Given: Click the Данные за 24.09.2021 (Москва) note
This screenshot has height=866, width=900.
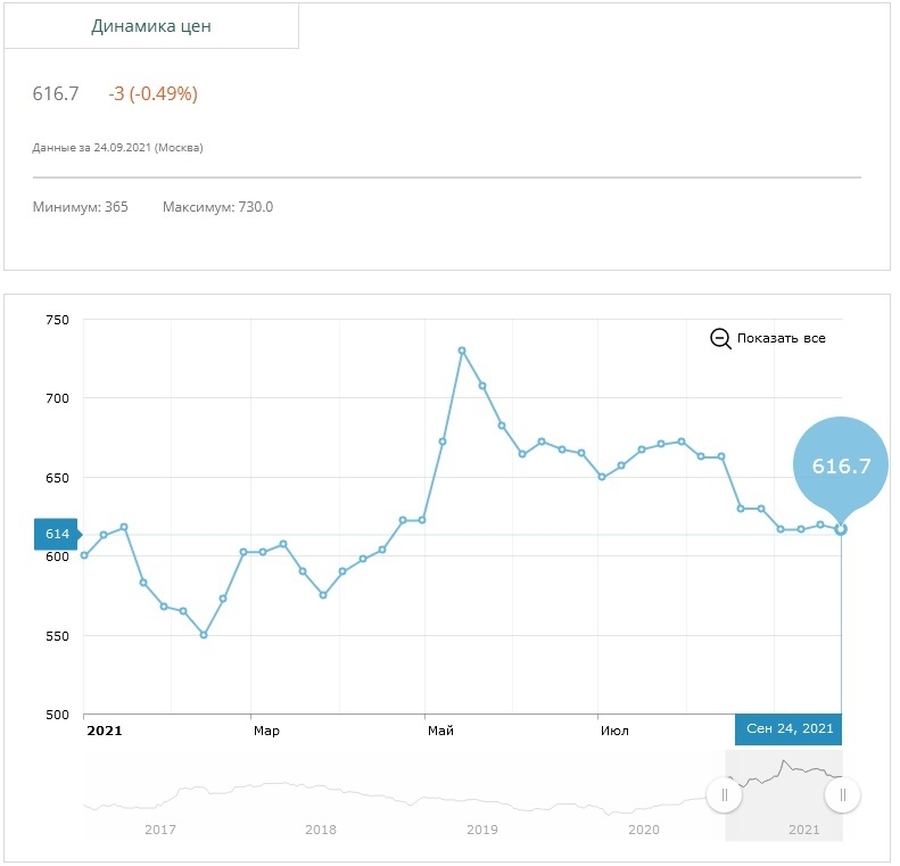Looking at the screenshot, I should pyautogui.click(x=118, y=148).
